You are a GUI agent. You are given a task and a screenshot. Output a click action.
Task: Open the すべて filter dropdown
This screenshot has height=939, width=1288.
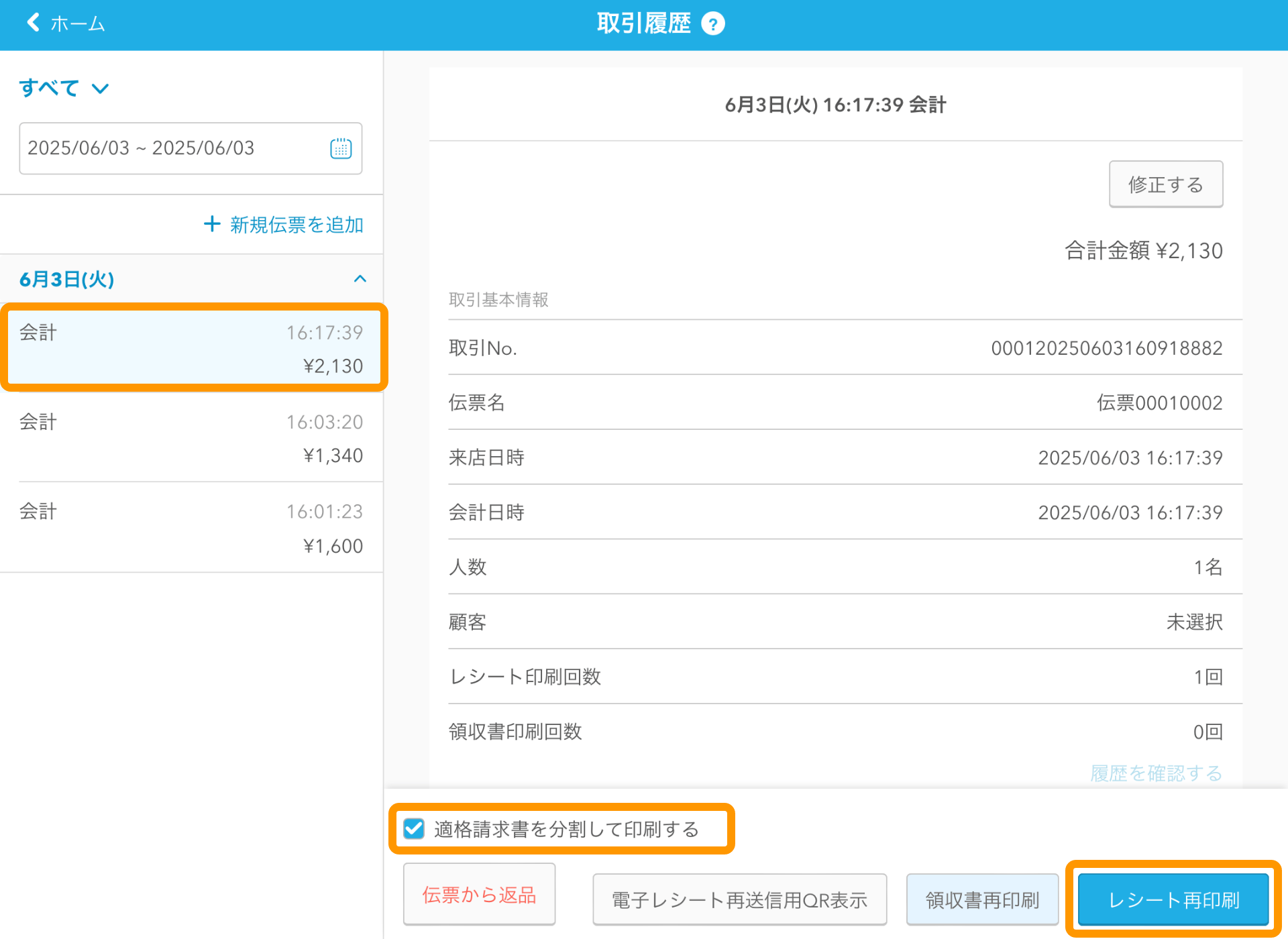[64, 88]
